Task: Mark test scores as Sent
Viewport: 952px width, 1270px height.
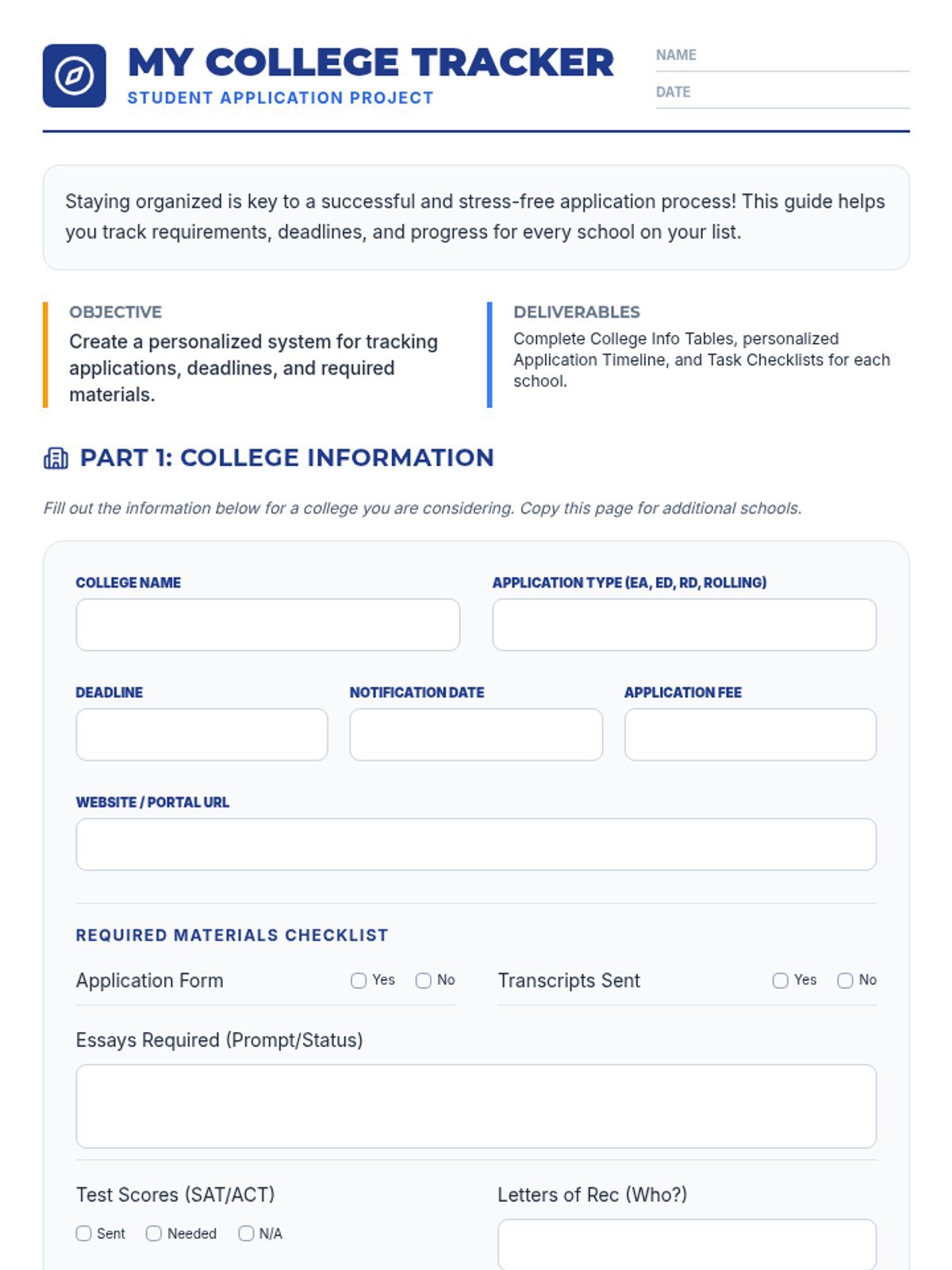Action: click(84, 1233)
